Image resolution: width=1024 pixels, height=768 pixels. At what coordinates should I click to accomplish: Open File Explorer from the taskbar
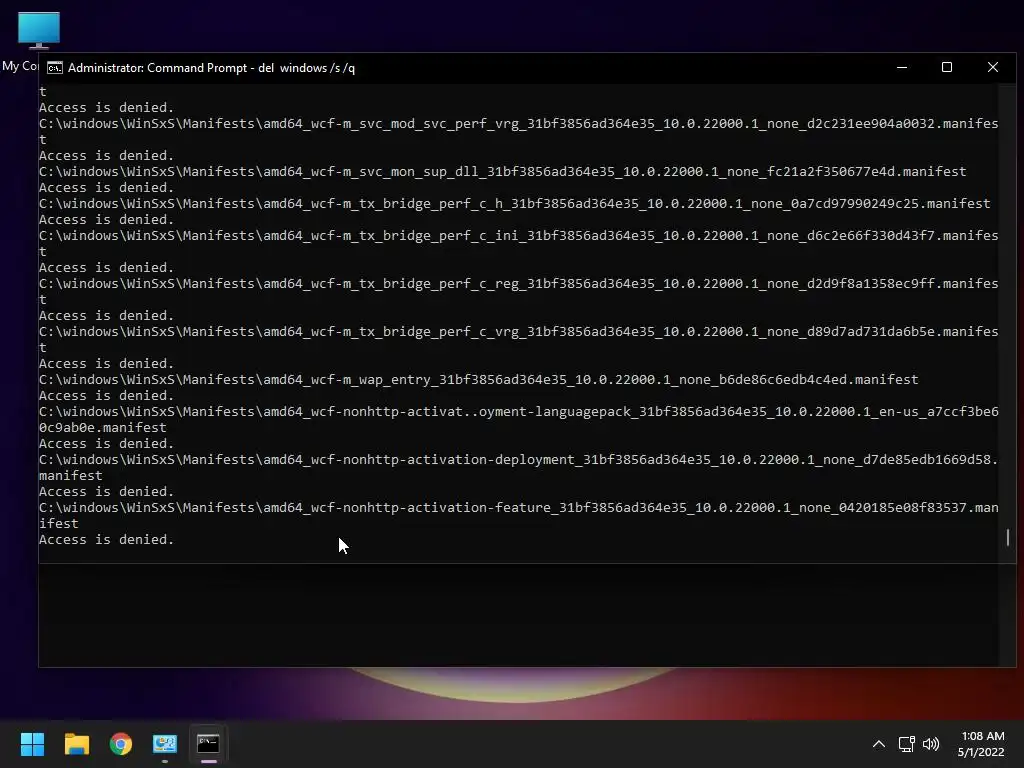[76, 744]
